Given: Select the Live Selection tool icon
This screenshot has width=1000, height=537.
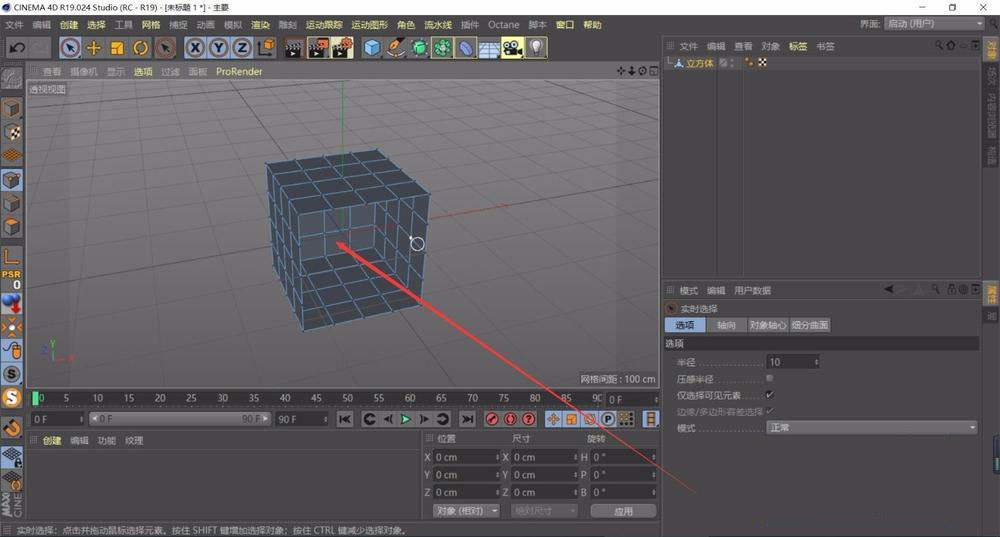Looking at the screenshot, I should [70, 48].
